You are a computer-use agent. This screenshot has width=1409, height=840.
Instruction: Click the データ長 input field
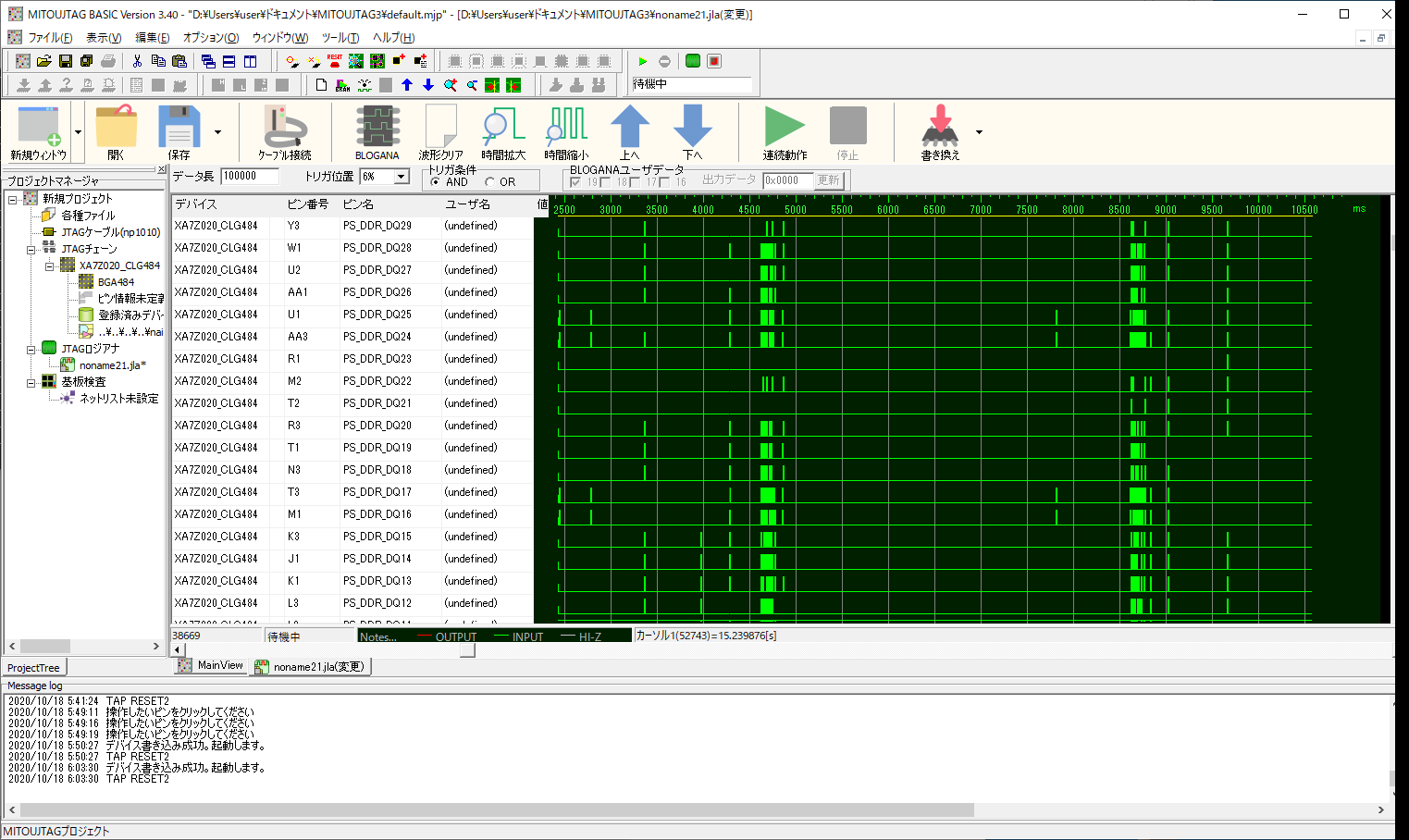pyautogui.click(x=250, y=177)
